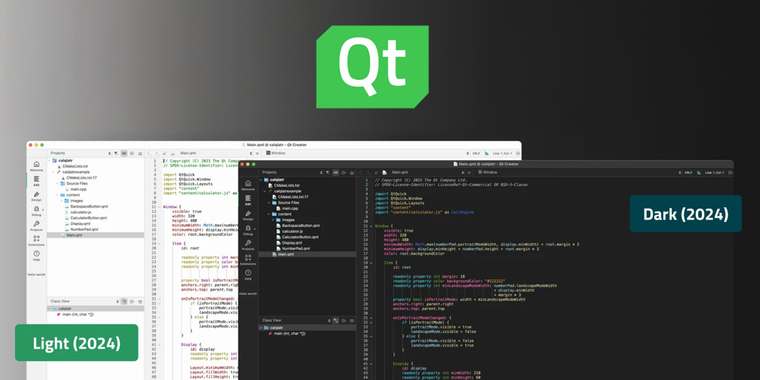Collapse Source Files folder in the dark tree
760x380 pixels.
[269, 203]
